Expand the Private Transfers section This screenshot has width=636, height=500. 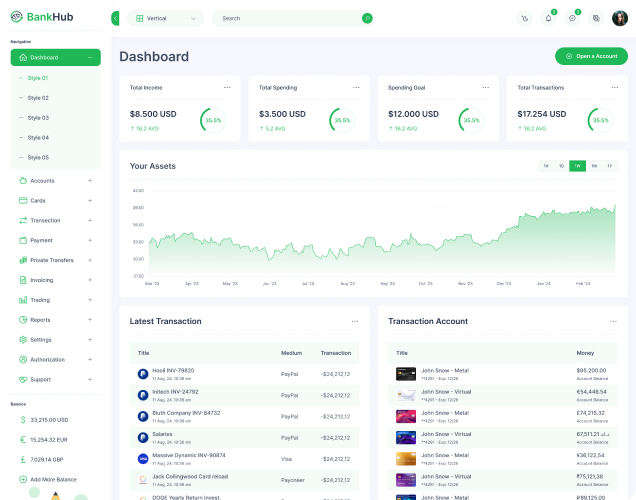click(90, 260)
